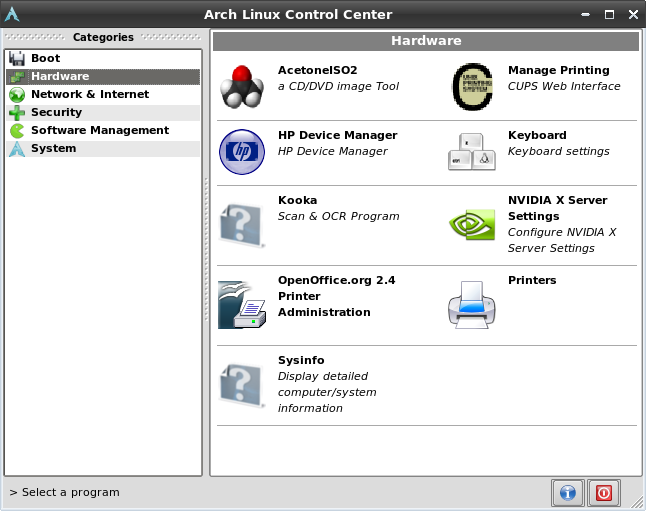Click the Kooka title text
This screenshot has height=511, width=646.
297,201
